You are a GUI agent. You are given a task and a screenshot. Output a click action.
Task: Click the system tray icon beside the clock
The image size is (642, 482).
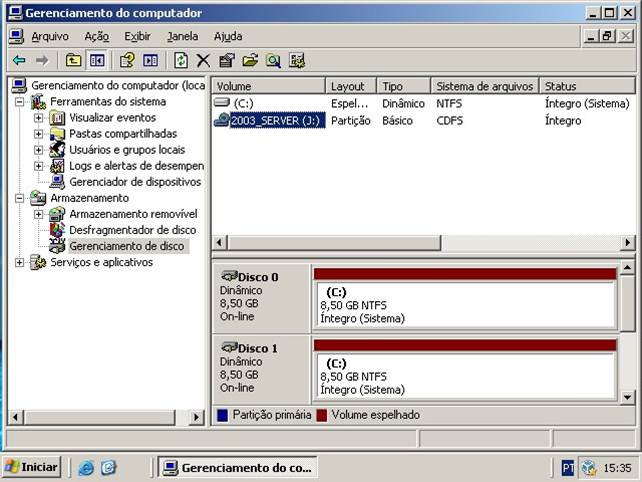coord(588,467)
